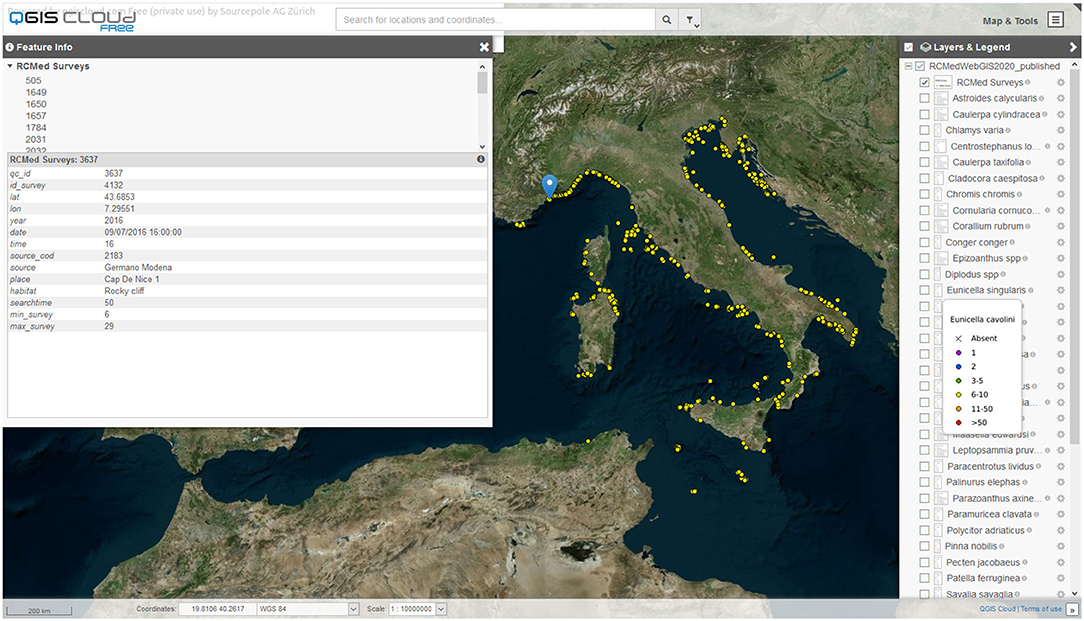Click the legend thumbnail of RCMed Surveys layer
The image size is (1084, 621).
click(x=942, y=82)
